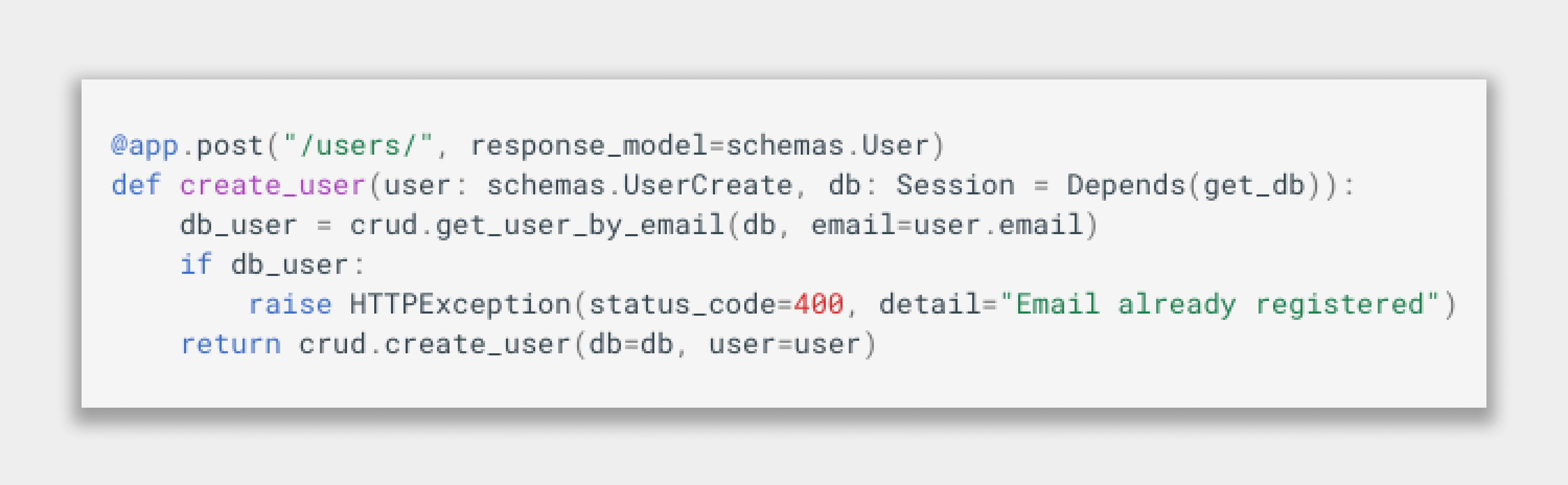Click the def keyword
1568x485 pixels.
click(136, 186)
